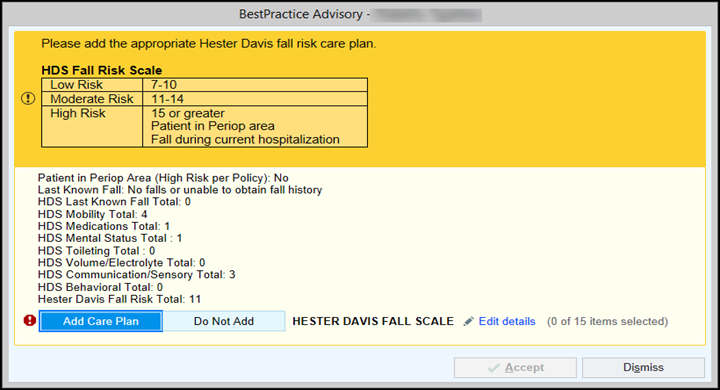The width and height of the screenshot is (720, 390).
Task: Click the 'HDS Mental Status Total : 1' line
Action: [x=110, y=238]
